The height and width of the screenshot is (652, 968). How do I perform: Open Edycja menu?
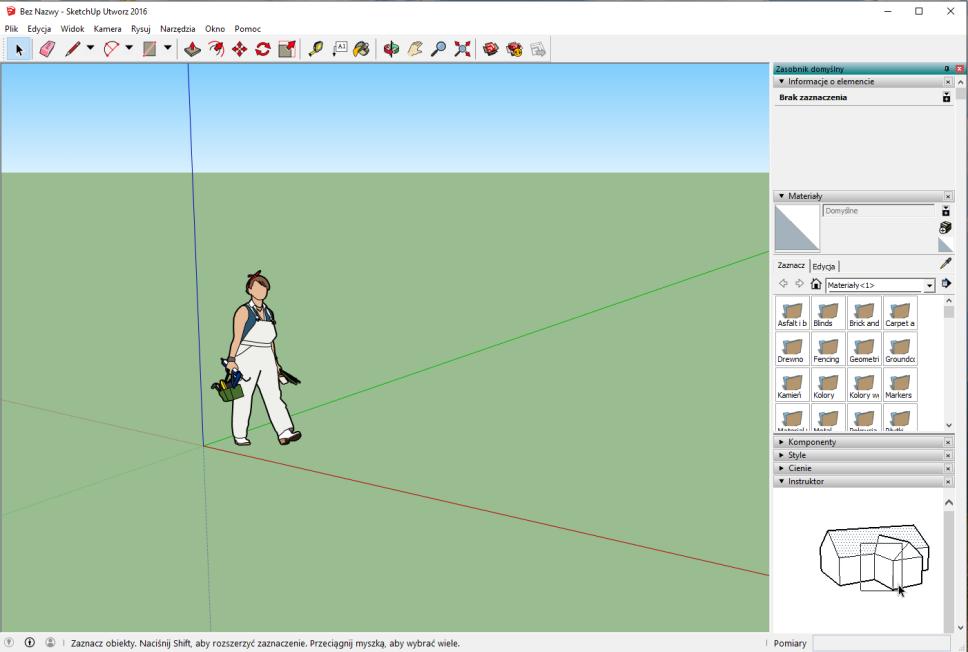(x=39, y=28)
